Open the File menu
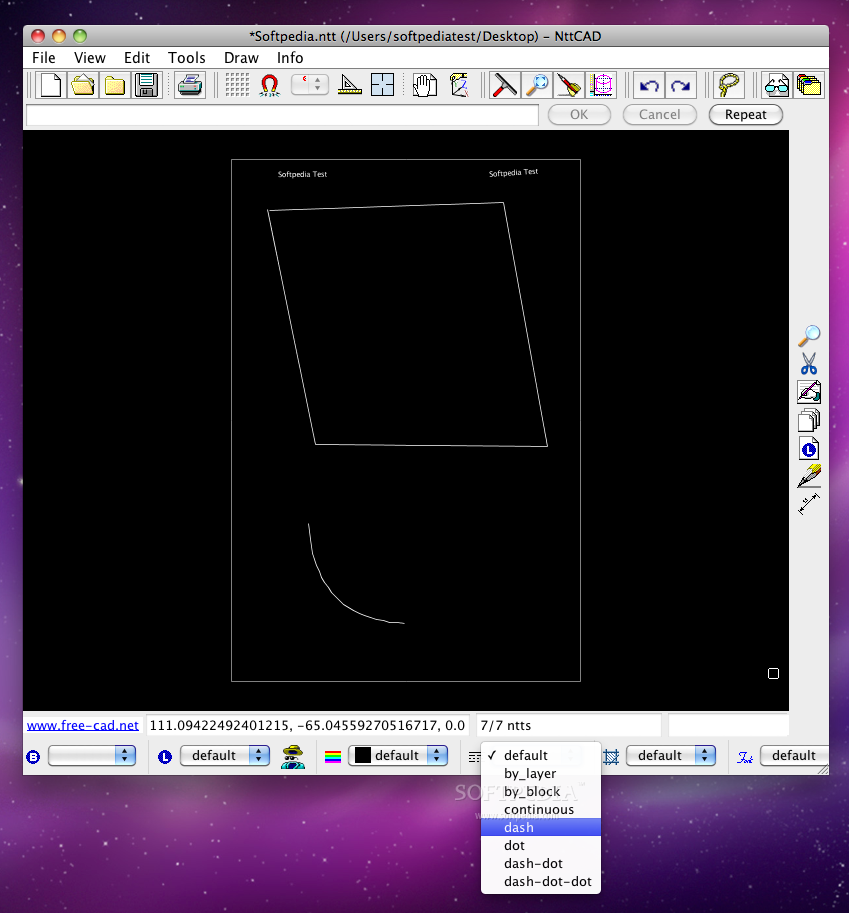The width and height of the screenshot is (849, 913). [44, 58]
